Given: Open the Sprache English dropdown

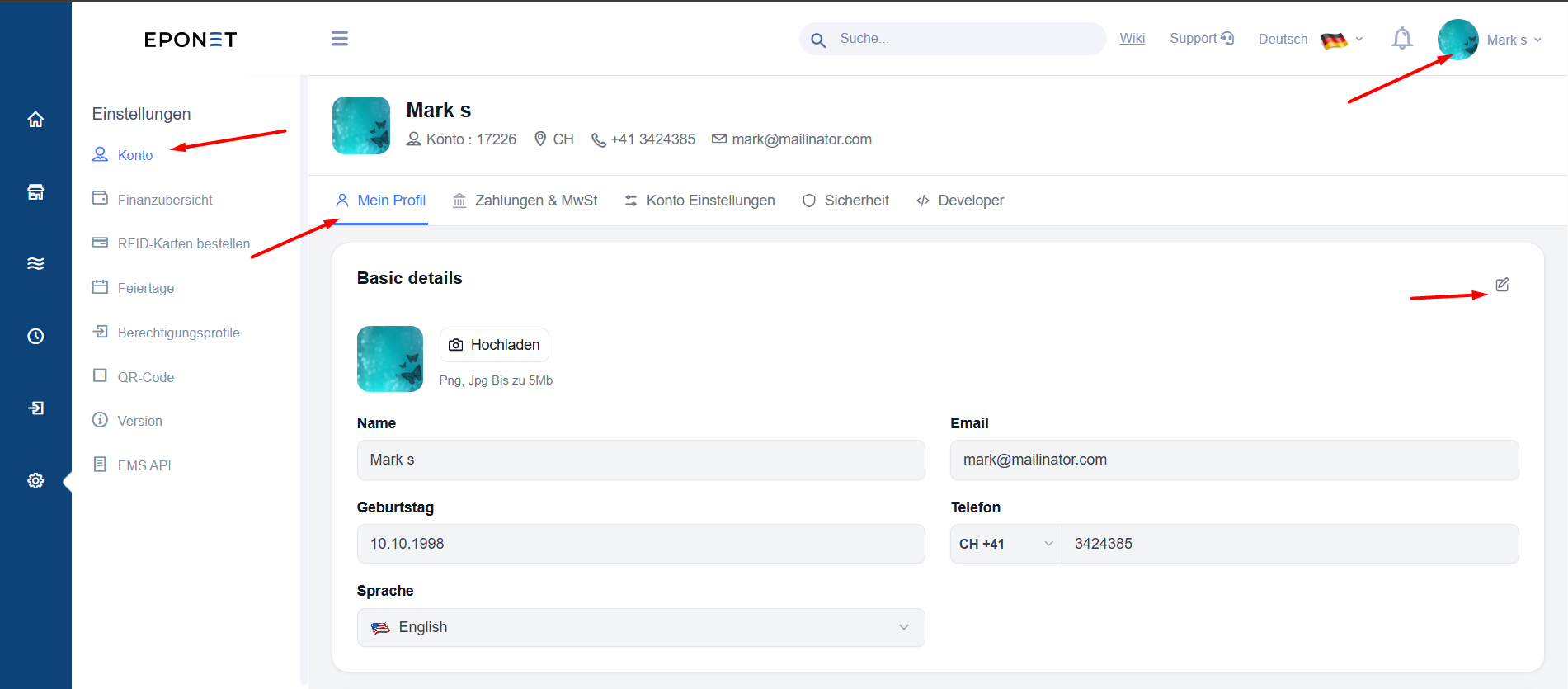Looking at the screenshot, I should (641, 627).
